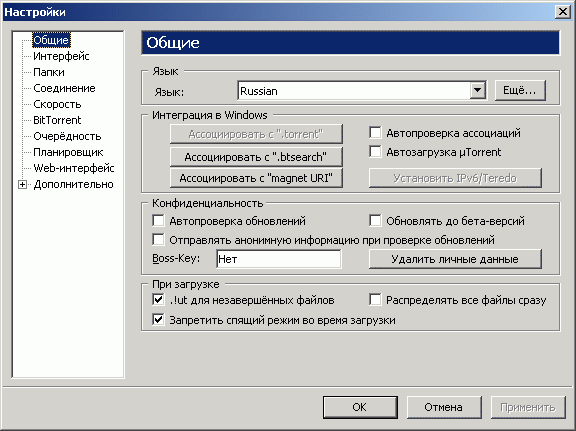Toggle anonymous info sending checkbox
The width and height of the screenshot is (576, 431).
(x=158, y=240)
